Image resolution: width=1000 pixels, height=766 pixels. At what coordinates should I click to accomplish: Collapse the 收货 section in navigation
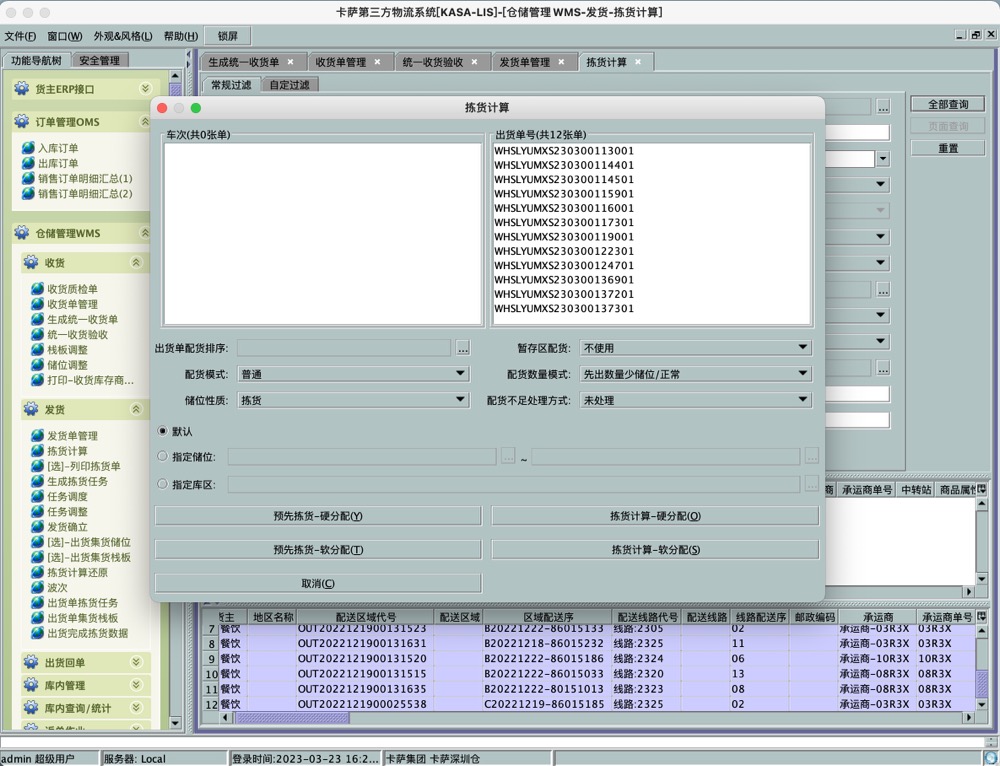[136, 263]
